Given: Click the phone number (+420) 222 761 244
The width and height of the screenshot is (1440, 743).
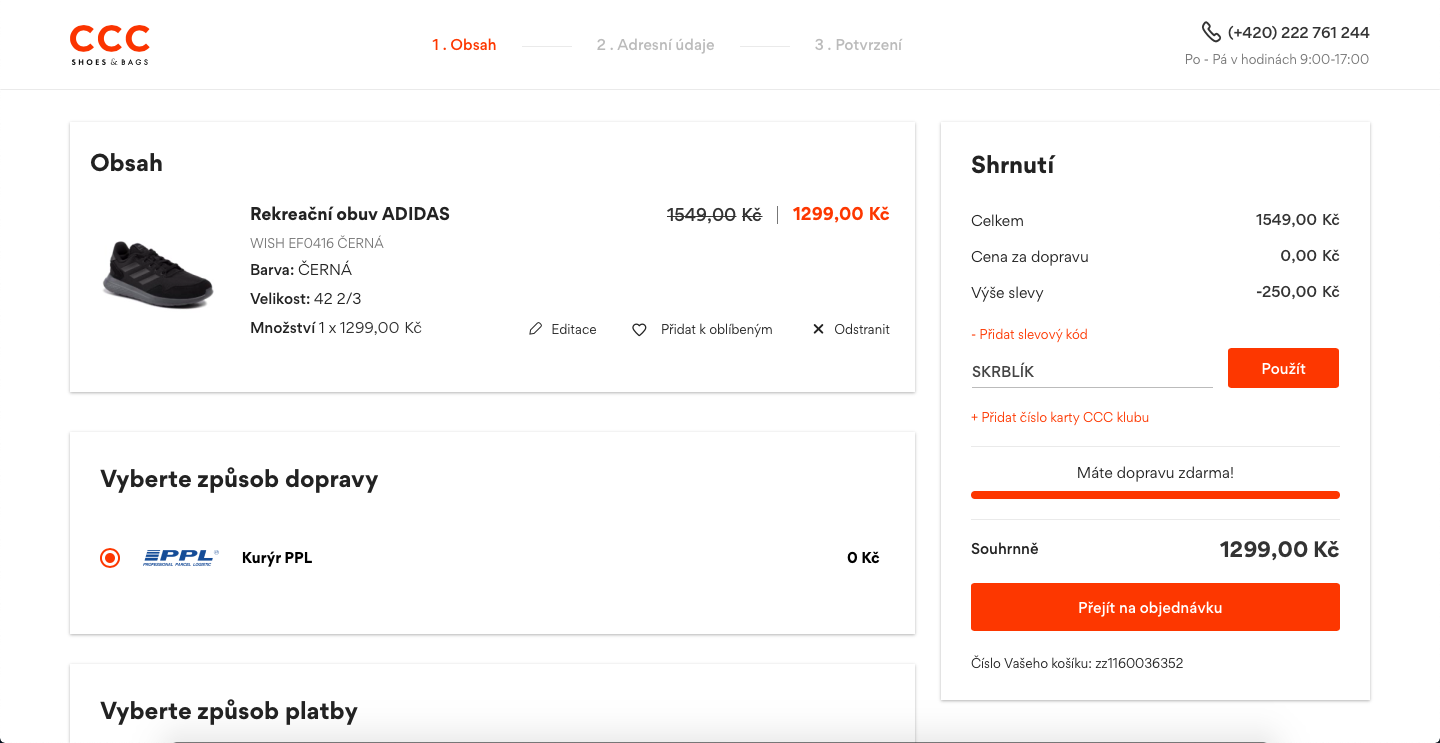Looking at the screenshot, I should pos(1299,32).
